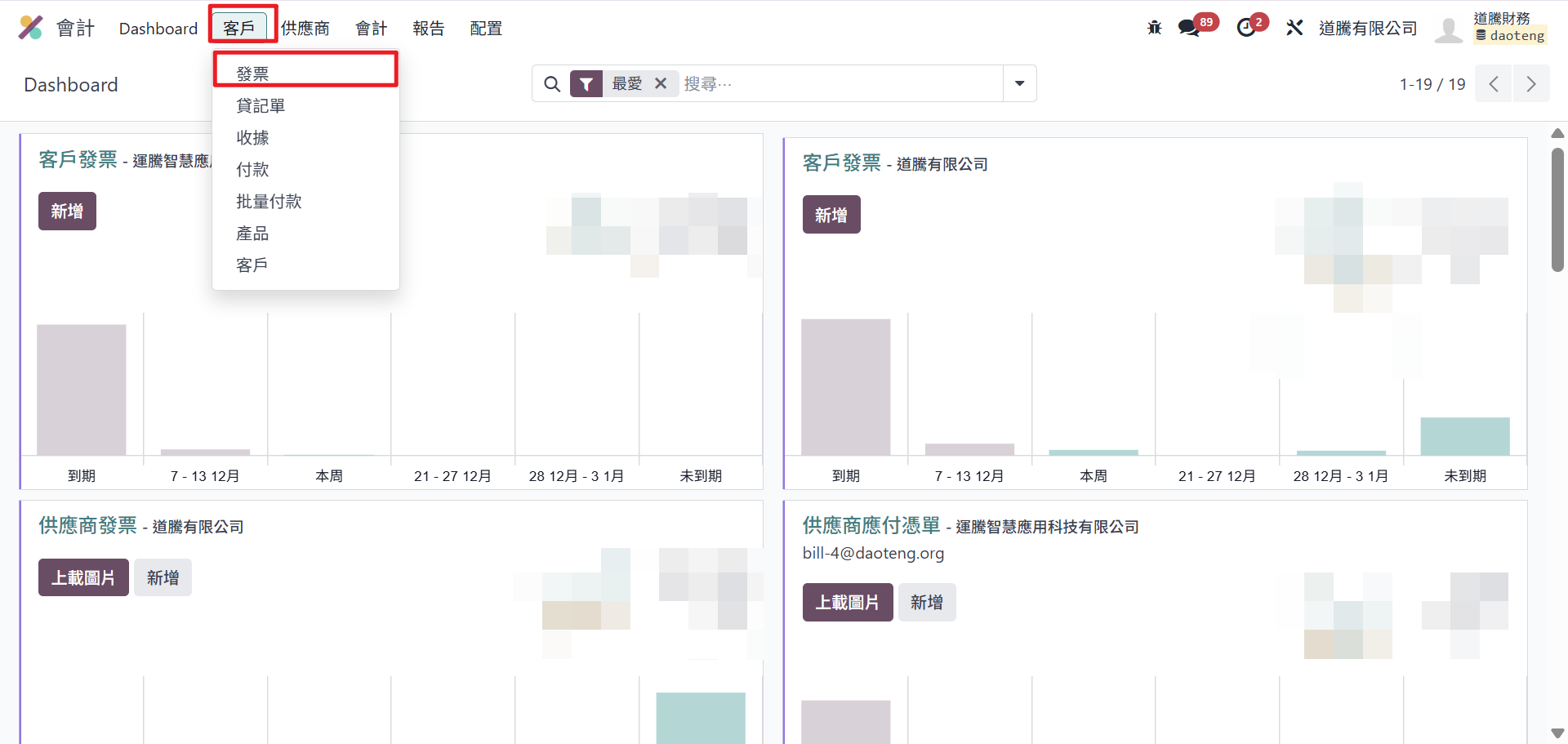Click the tools wrench icon

point(1294,28)
